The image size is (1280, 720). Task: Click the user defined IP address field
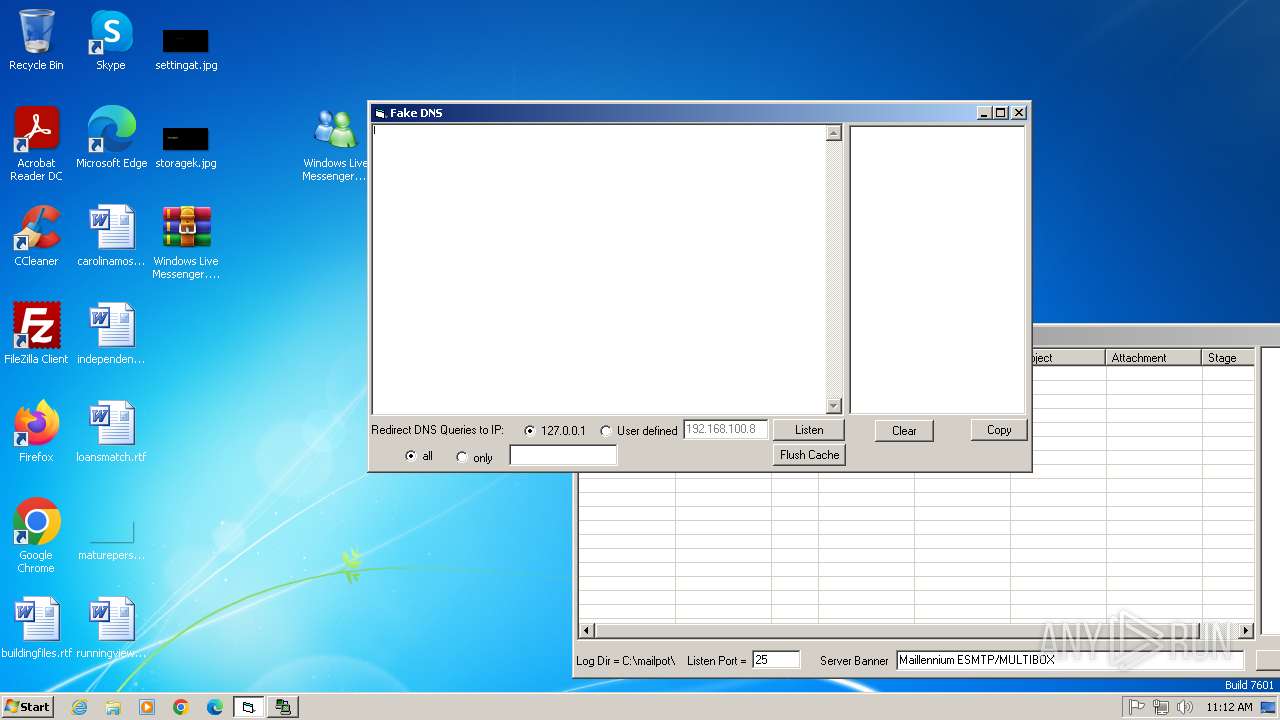click(726, 430)
